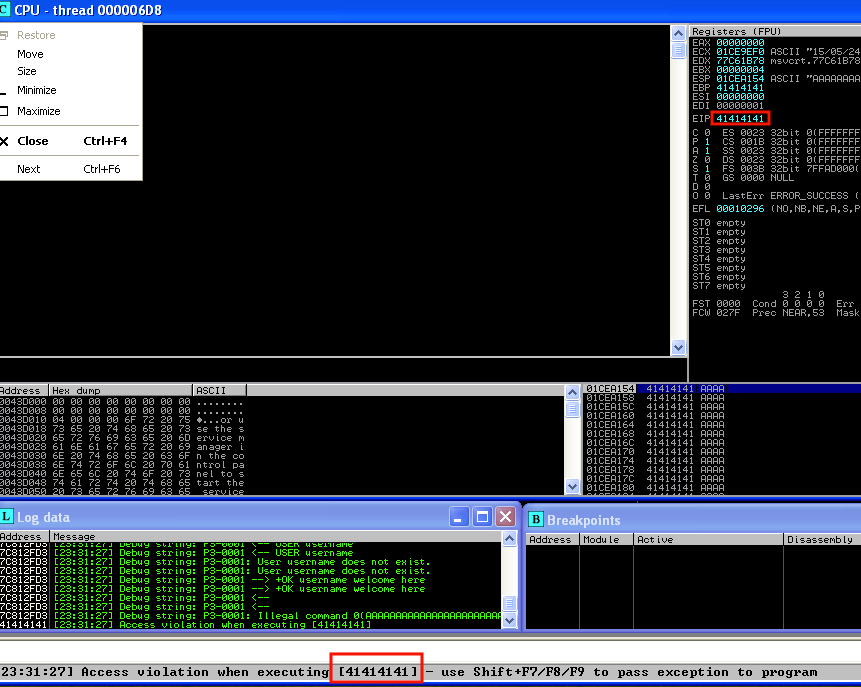
Task: Select Next in the window system menu
Action: tap(29, 169)
